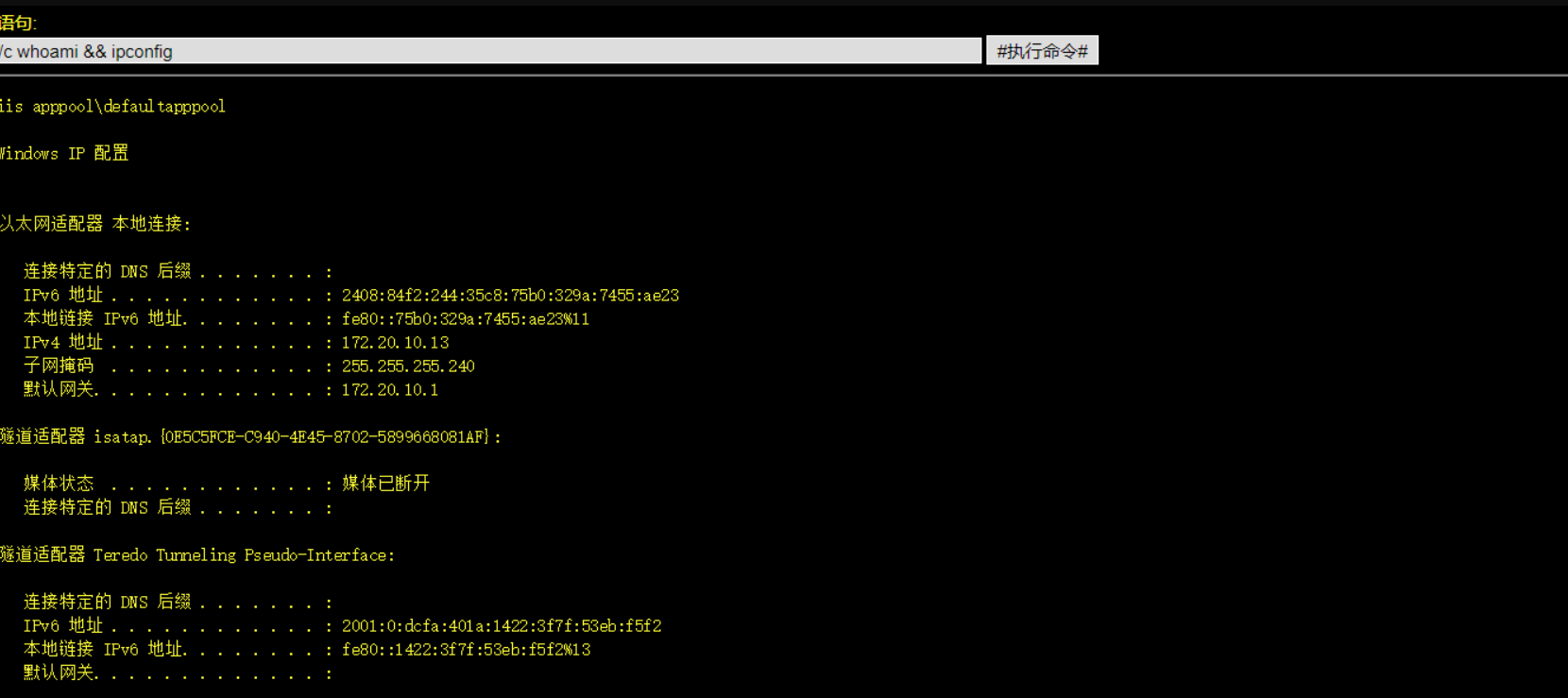Click the iis apppool\defaultapppool output line
This screenshot has width=1568, height=698.
pos(112,107)
